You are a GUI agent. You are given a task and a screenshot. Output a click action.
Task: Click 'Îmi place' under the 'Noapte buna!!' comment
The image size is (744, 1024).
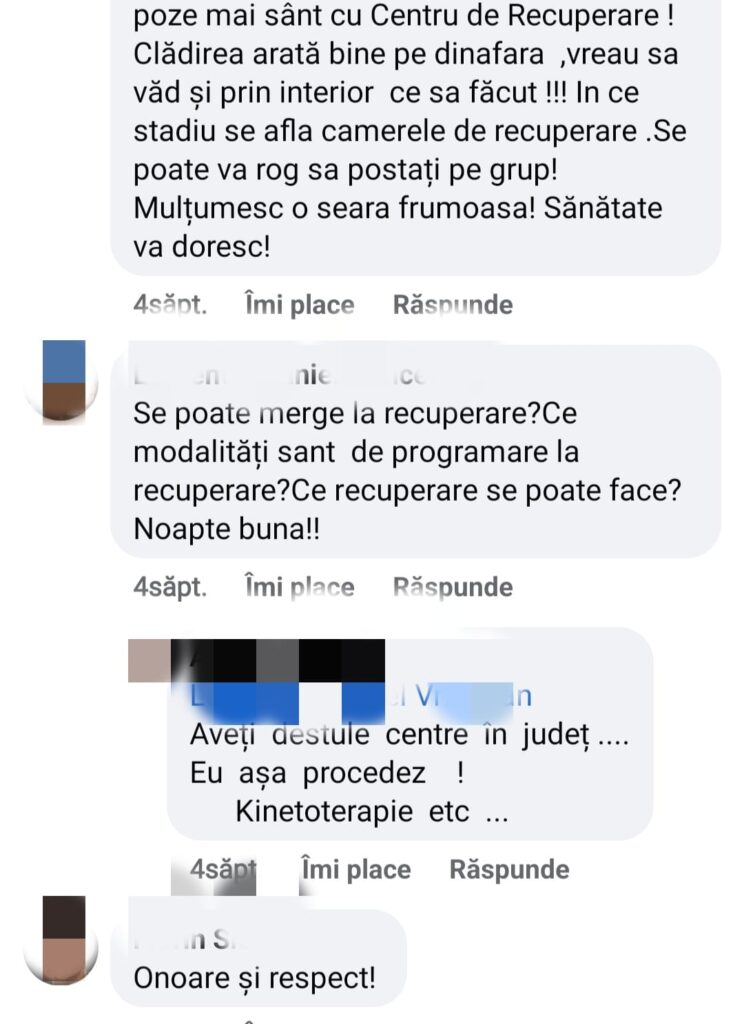[x=300, y=587]
